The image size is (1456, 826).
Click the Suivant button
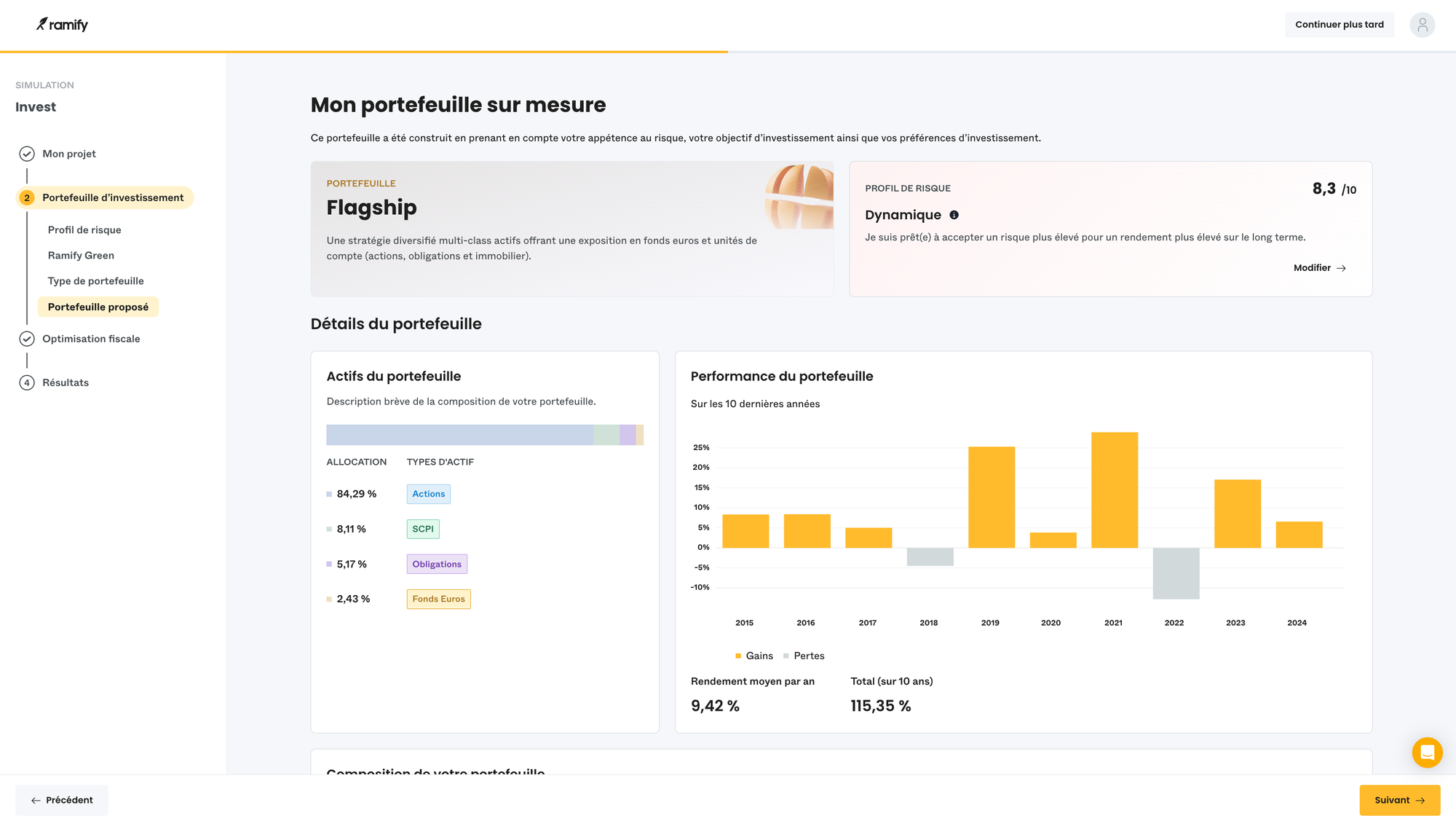point(1398,800)
